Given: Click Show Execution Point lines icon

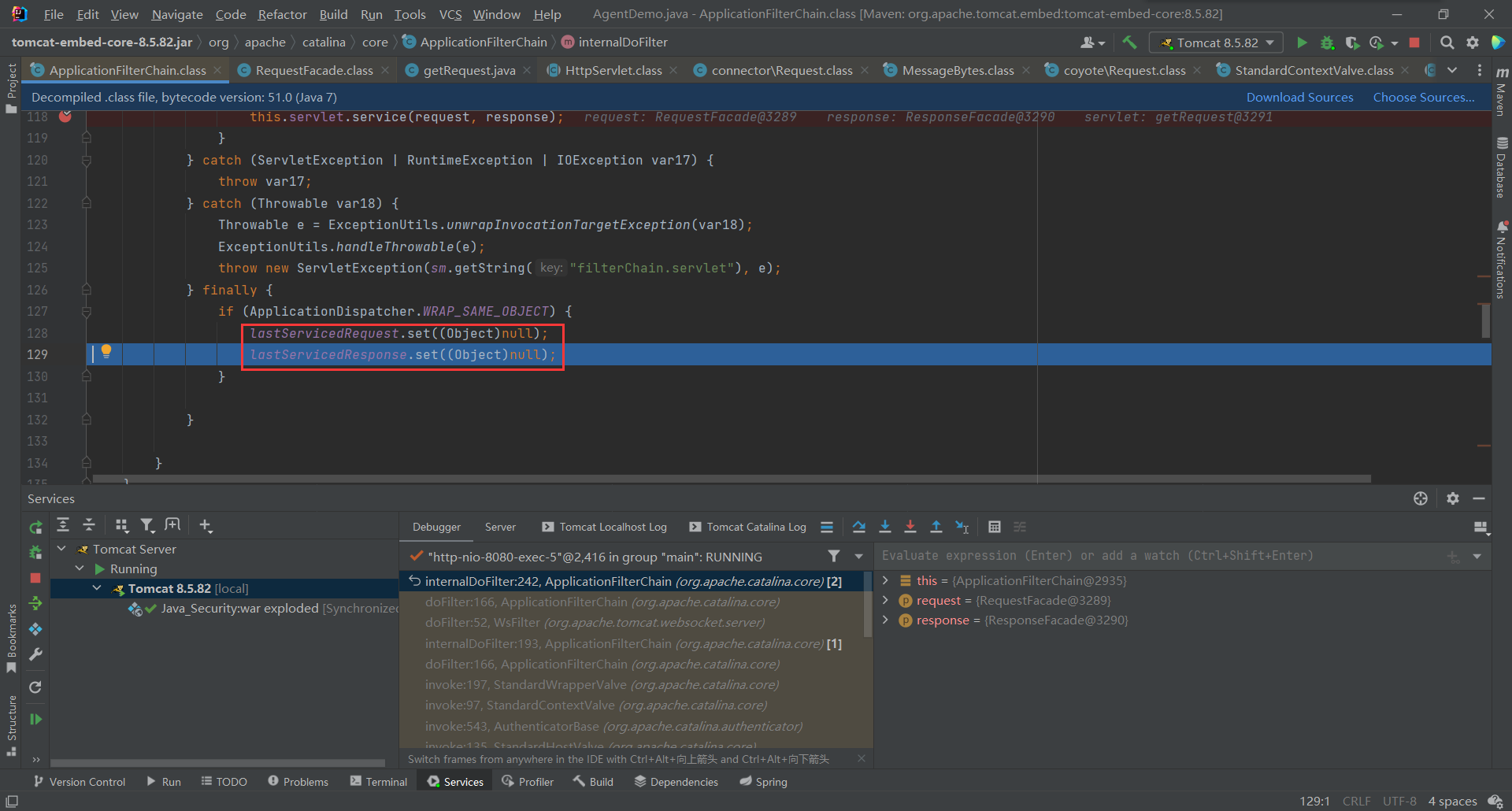Looking at the screenshot, I should pos(827,527).
